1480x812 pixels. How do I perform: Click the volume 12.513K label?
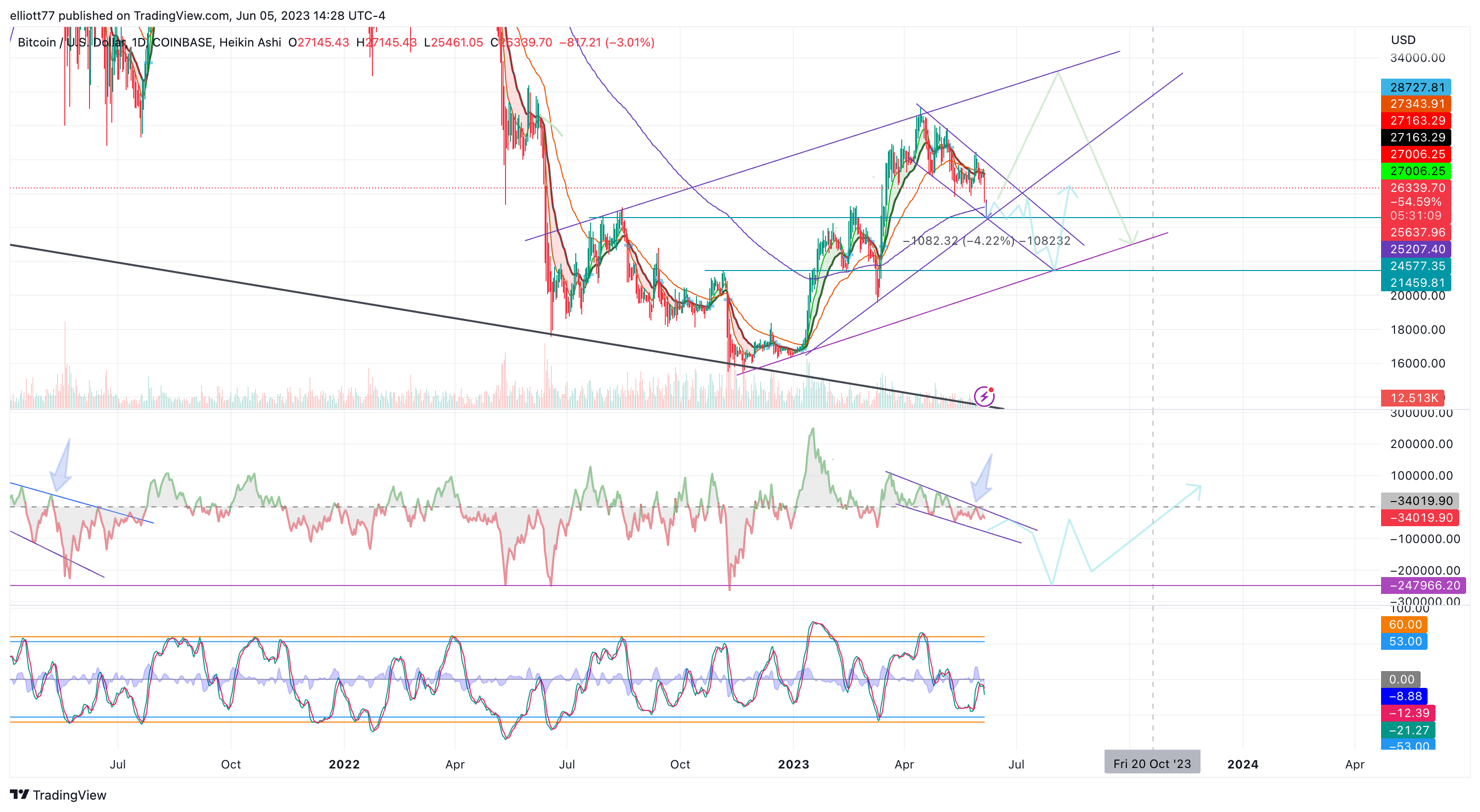pyautogui.click(x=1413, y=398)
